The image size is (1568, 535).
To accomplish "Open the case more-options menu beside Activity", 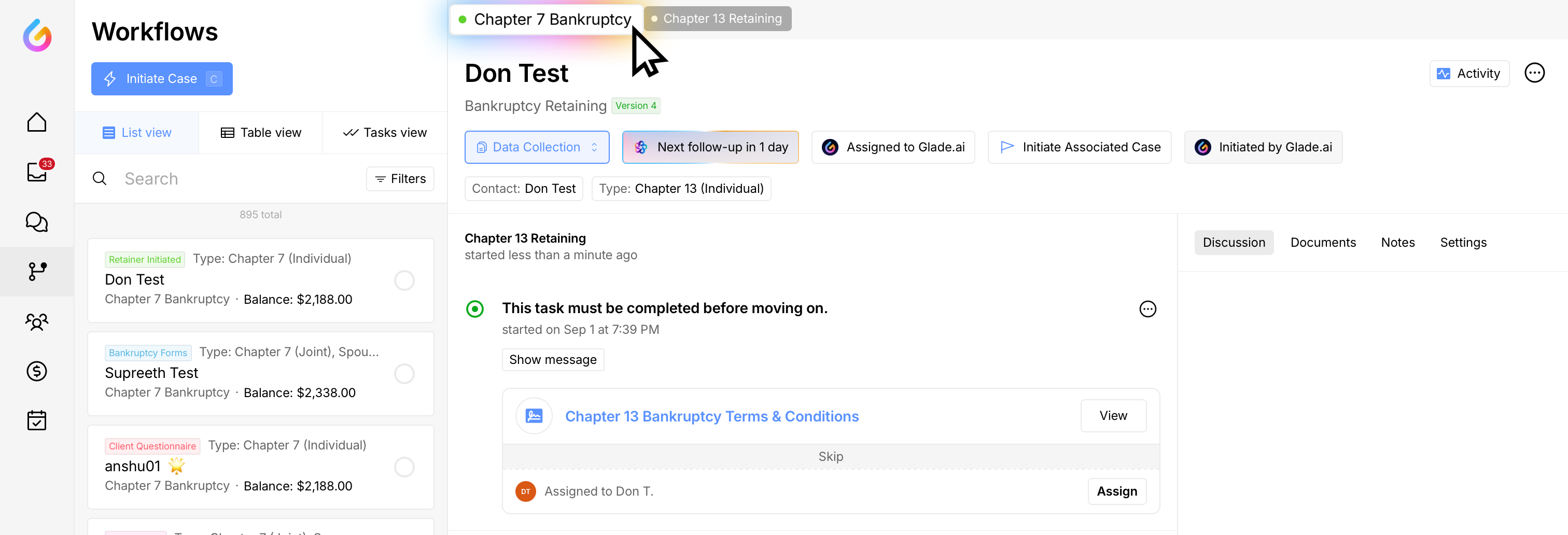I will click(1534, 73).
